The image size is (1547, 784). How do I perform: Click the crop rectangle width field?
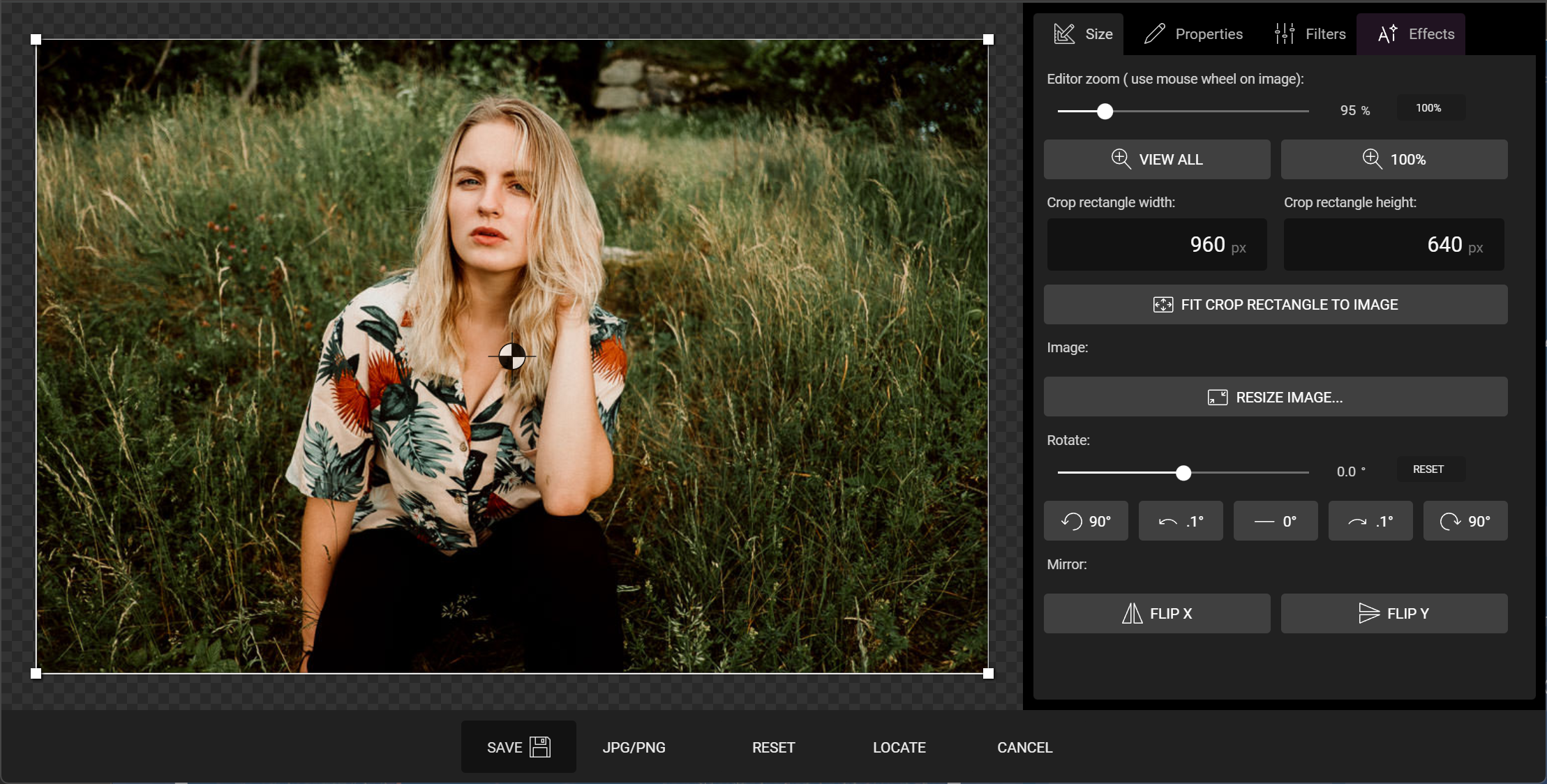coord(1157,245)
